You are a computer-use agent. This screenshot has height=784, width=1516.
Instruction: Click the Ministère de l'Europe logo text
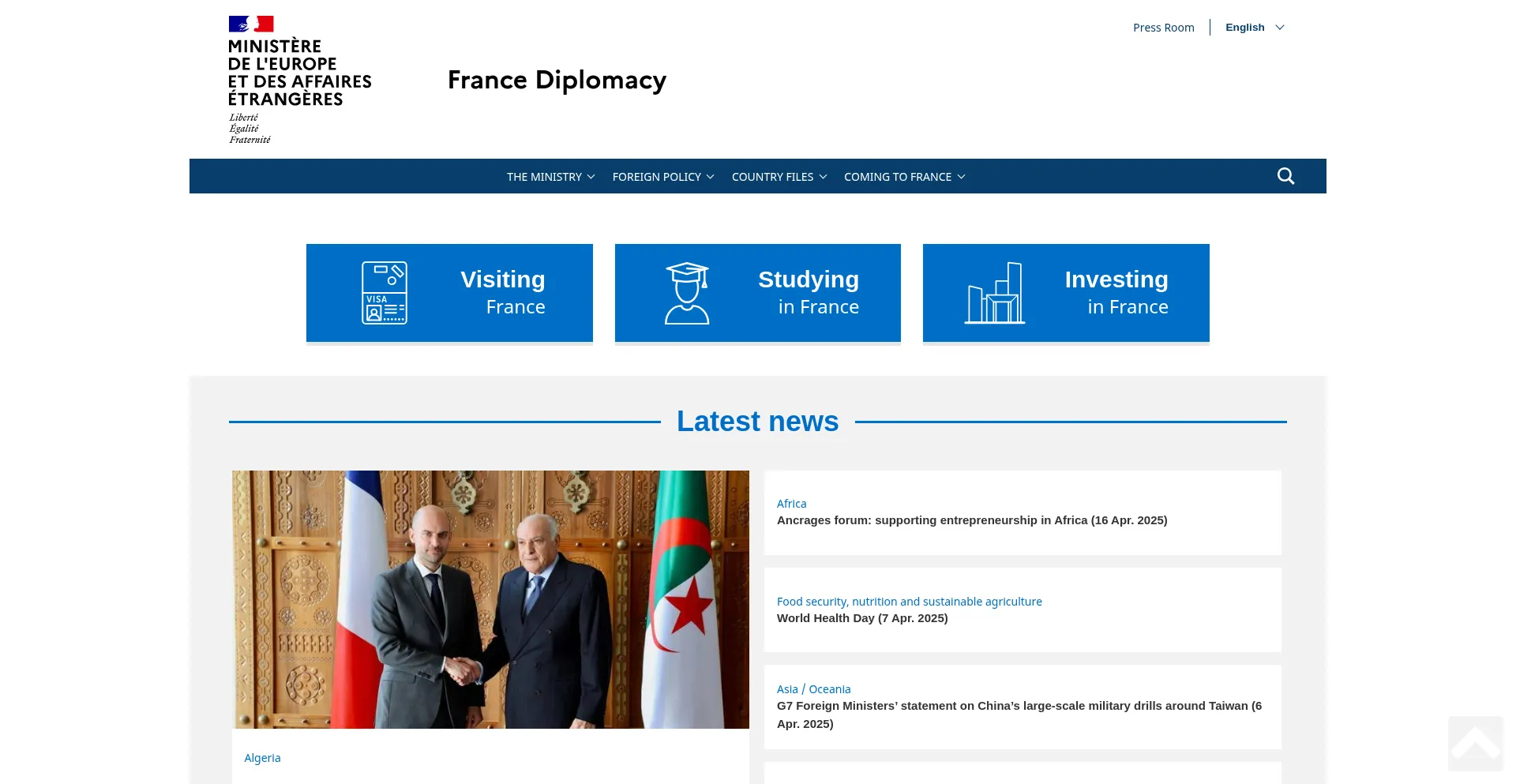pyautogui.click(x=299, y=73)
